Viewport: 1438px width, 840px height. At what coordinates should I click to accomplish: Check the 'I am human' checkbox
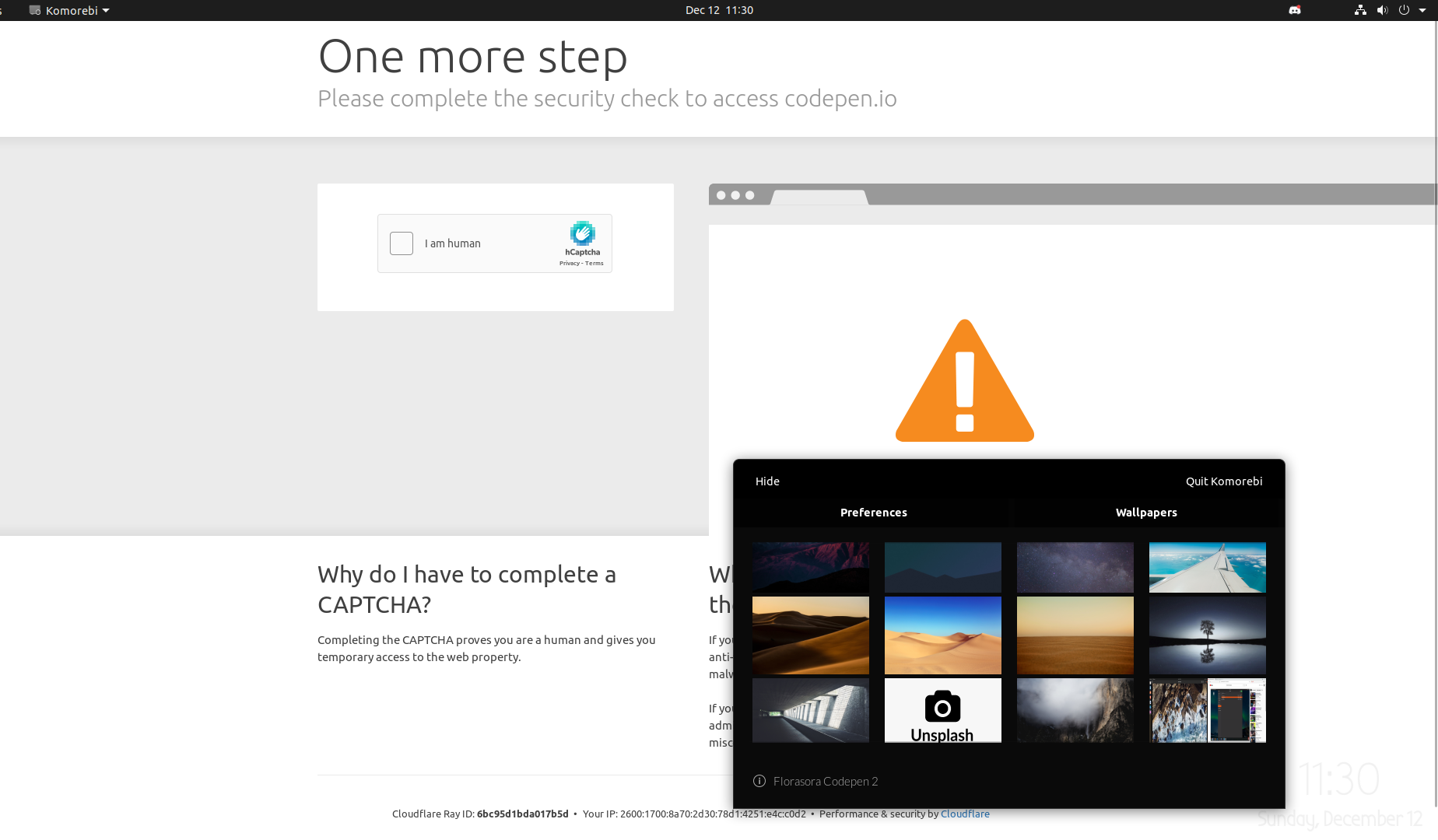(402, 243)
